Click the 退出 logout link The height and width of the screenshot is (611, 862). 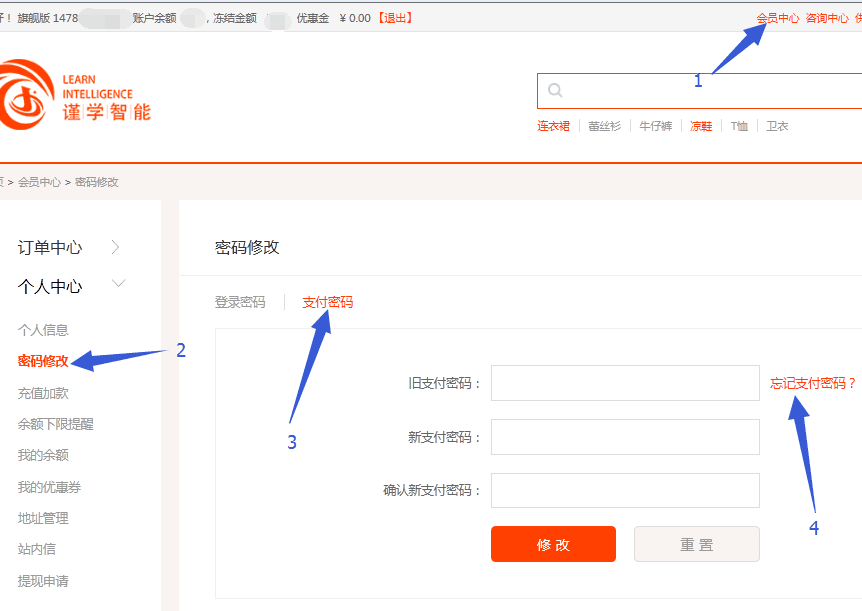[394, 18]
